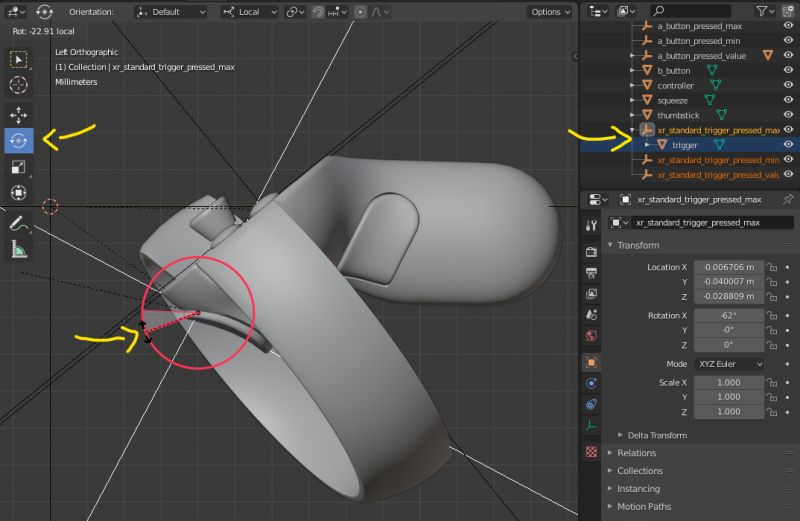Choose the Move tool
The image size is (800, 521).
click(19, 115)
